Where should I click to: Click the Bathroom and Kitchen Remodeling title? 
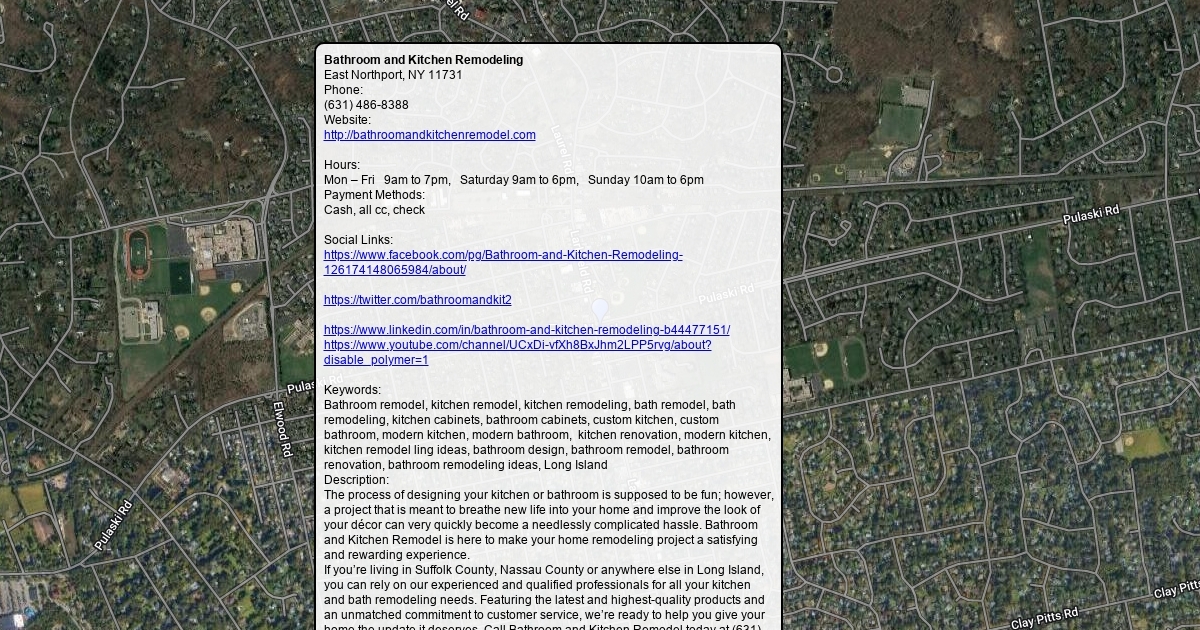[423, 60]
